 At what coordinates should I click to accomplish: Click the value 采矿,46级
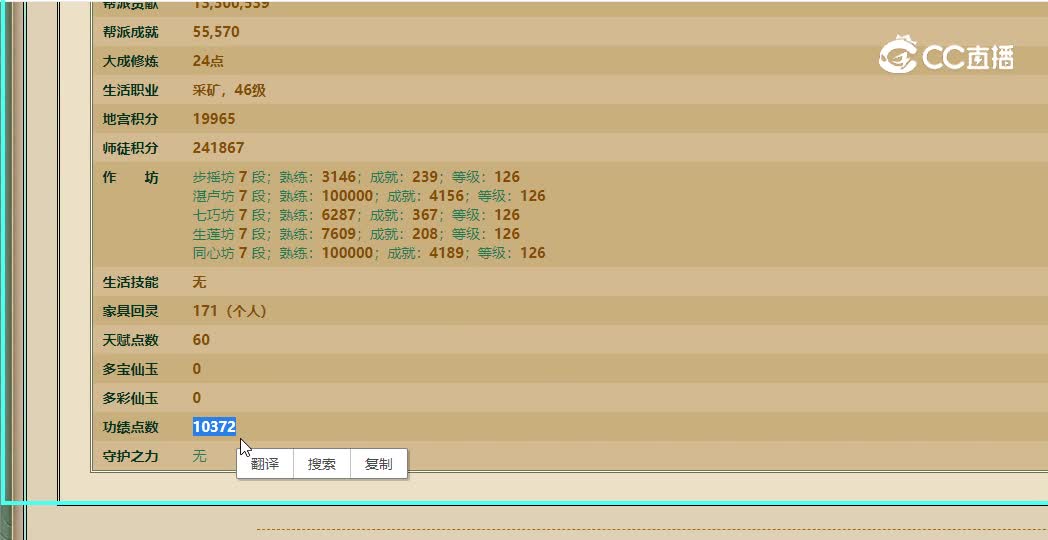click(229, 90)
